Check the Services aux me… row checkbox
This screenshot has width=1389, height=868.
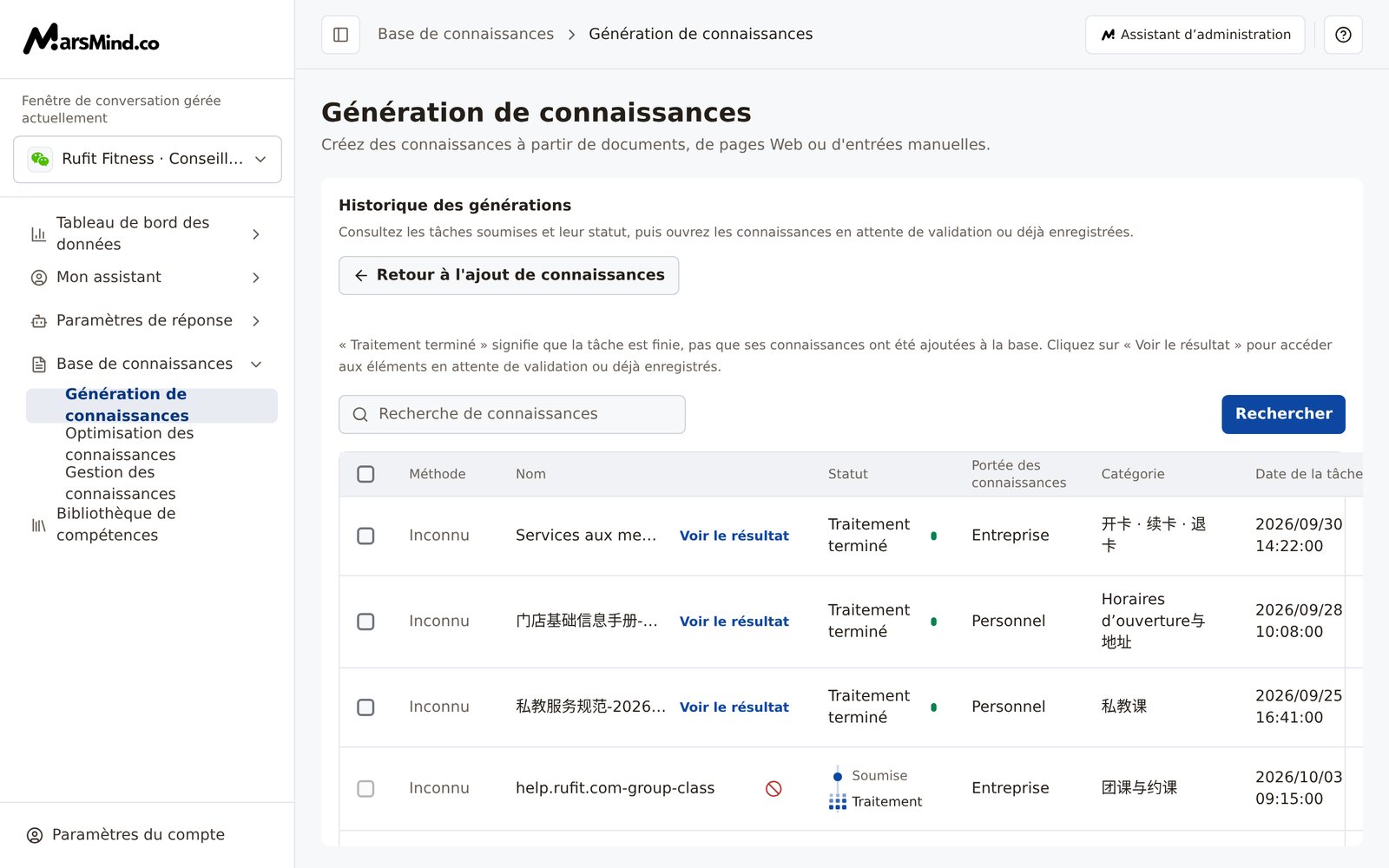click(365, 536)
